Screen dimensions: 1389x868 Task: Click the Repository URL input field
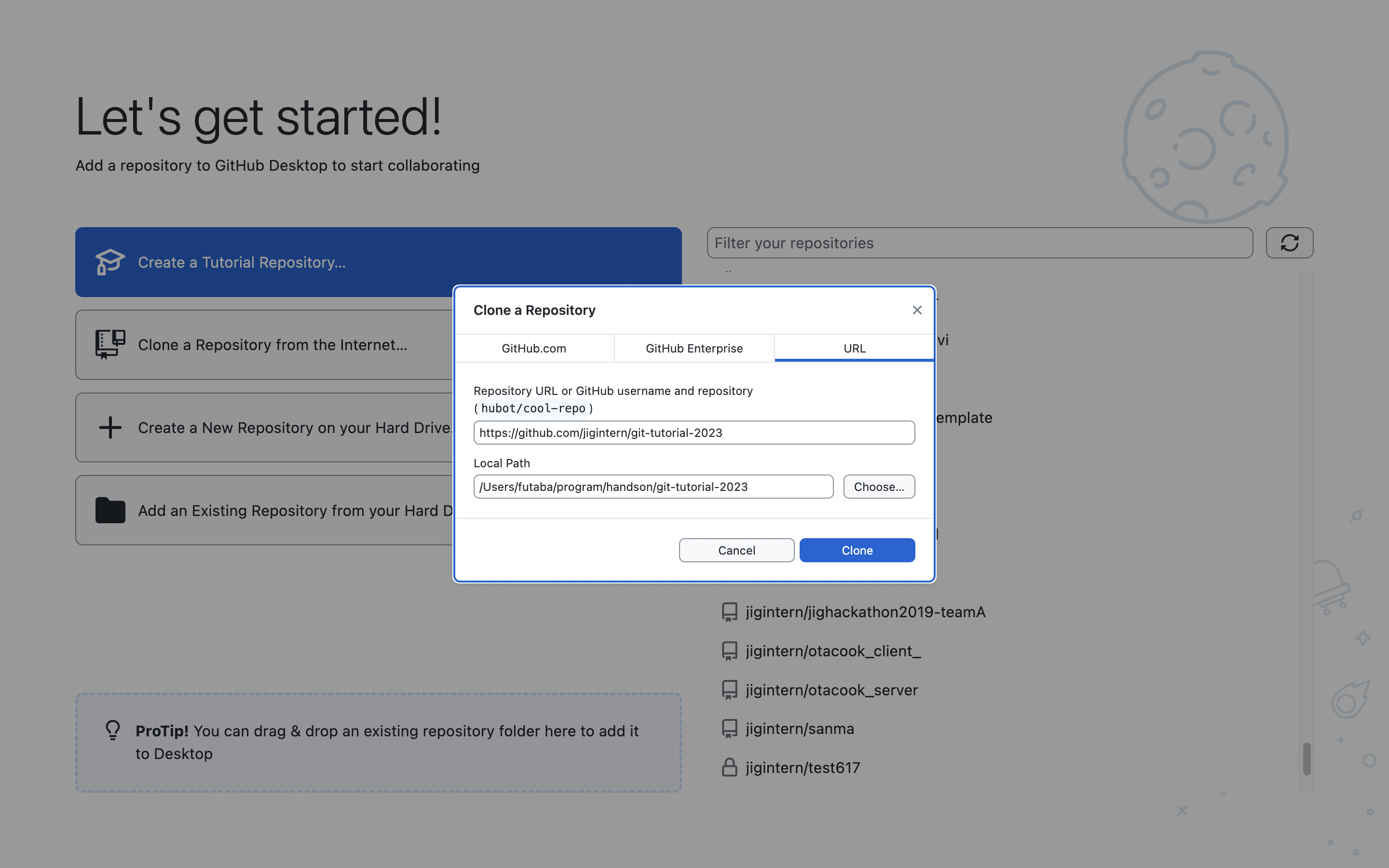694,433
